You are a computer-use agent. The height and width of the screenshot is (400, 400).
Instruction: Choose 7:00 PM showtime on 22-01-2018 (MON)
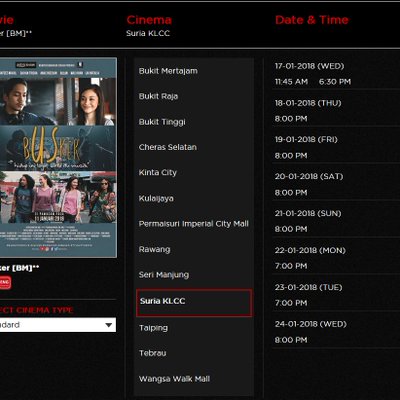(291, 266)
